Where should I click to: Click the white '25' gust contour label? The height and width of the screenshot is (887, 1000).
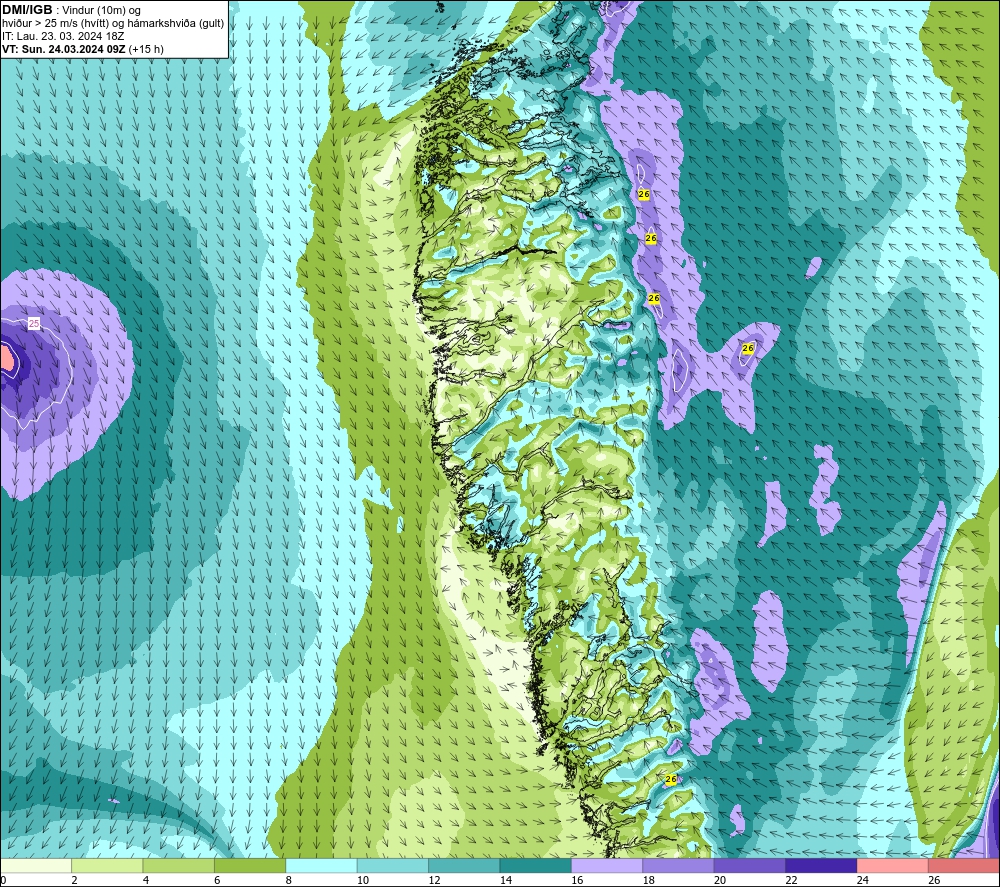(x=34, y=324)
